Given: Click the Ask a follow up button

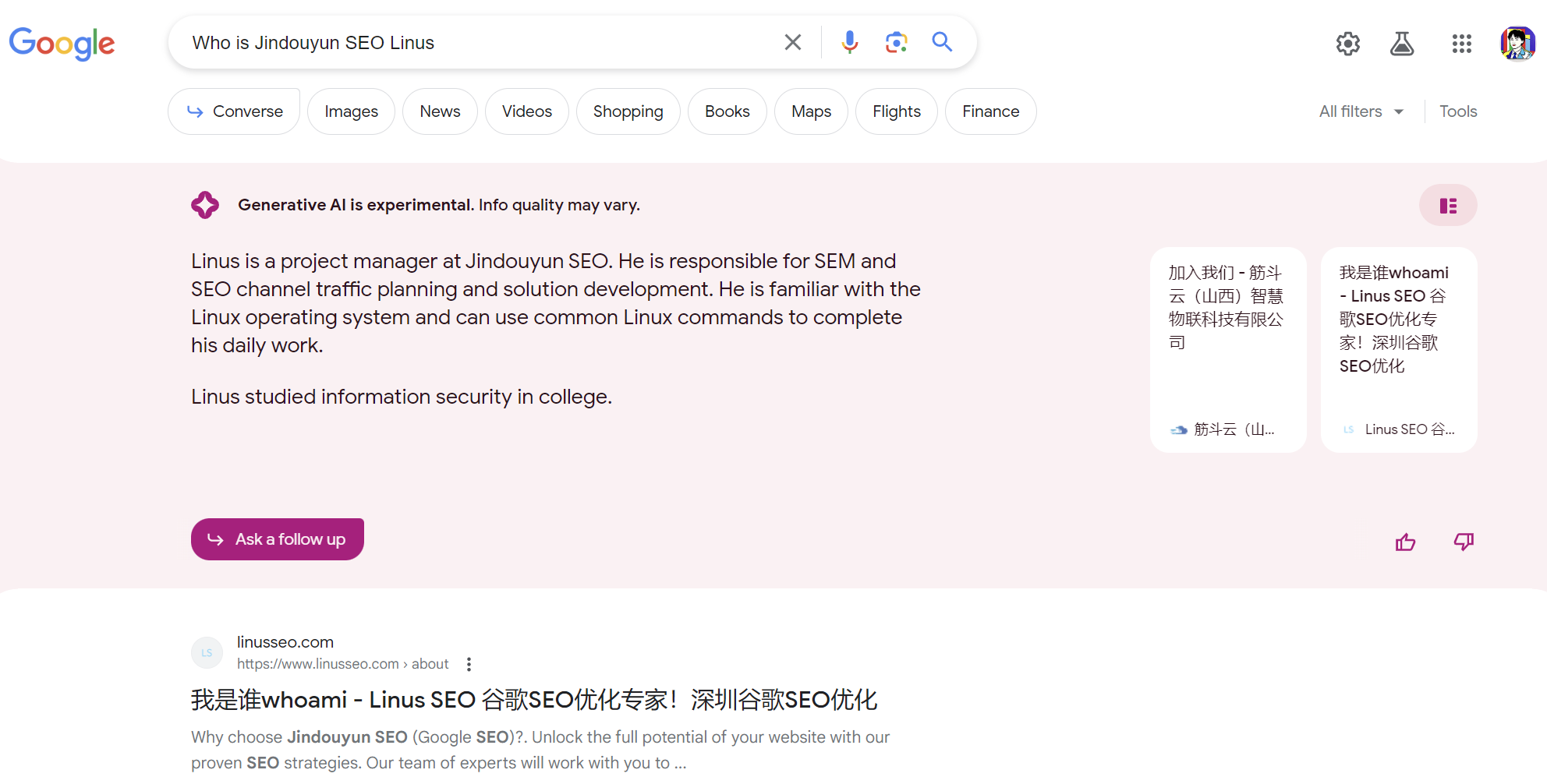Looking at the screenshot, I should tap(277, 539).
